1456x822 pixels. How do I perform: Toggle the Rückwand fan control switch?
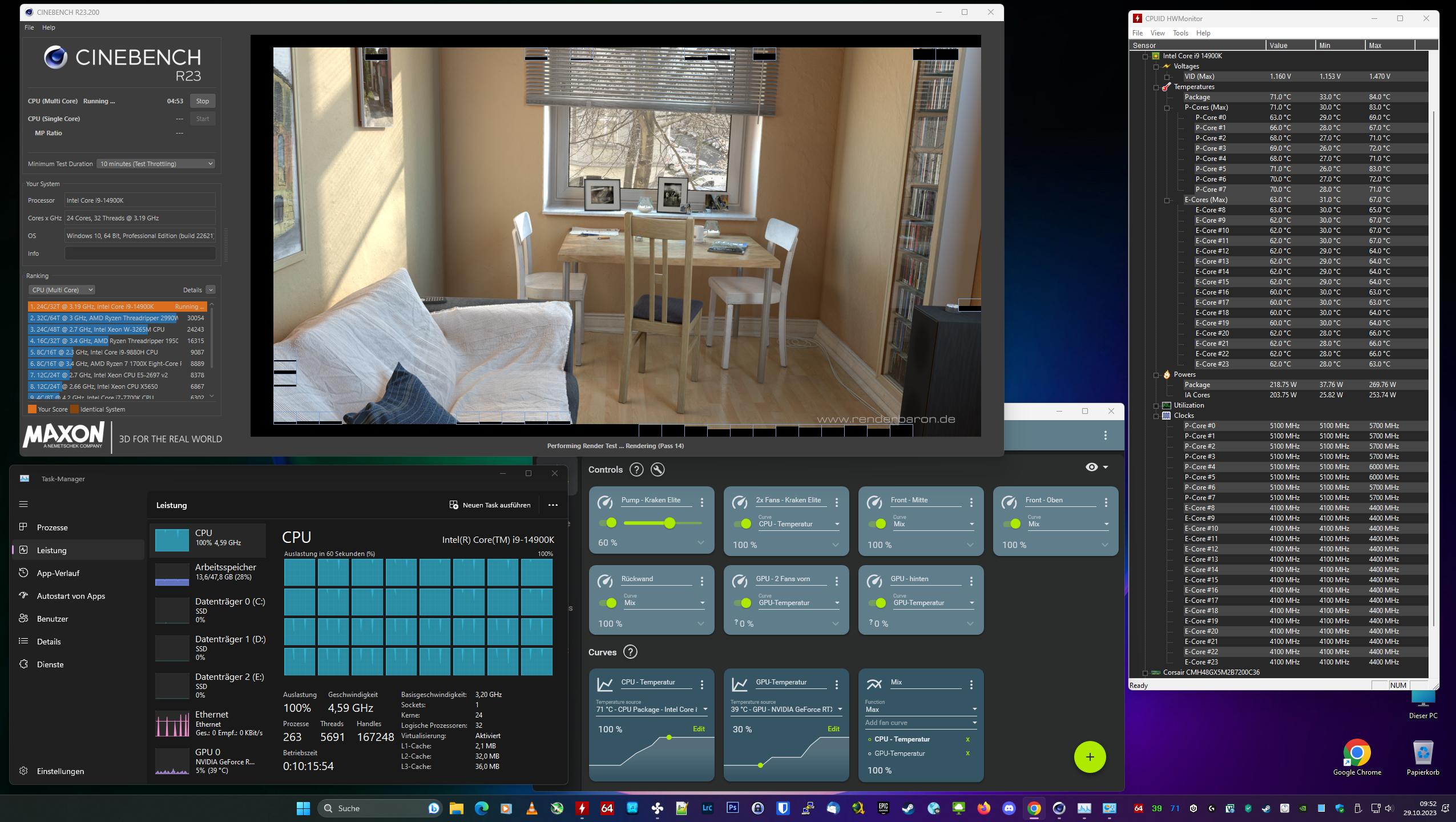click(608, 603)
